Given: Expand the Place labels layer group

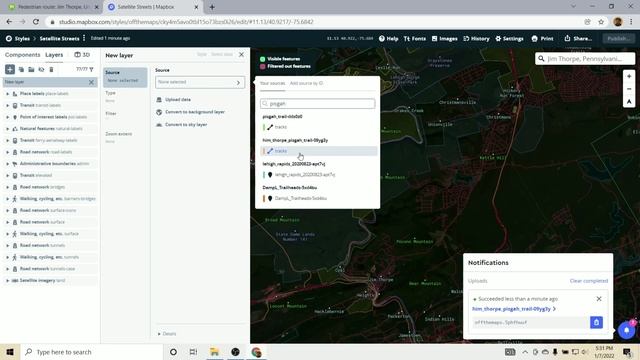Looking at the screenshot, I should point(7,94).
